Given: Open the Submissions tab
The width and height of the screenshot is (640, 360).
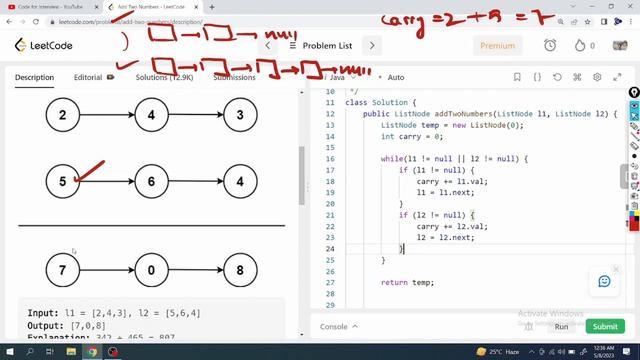Looking at the screenshot, I should click(234, 77).
